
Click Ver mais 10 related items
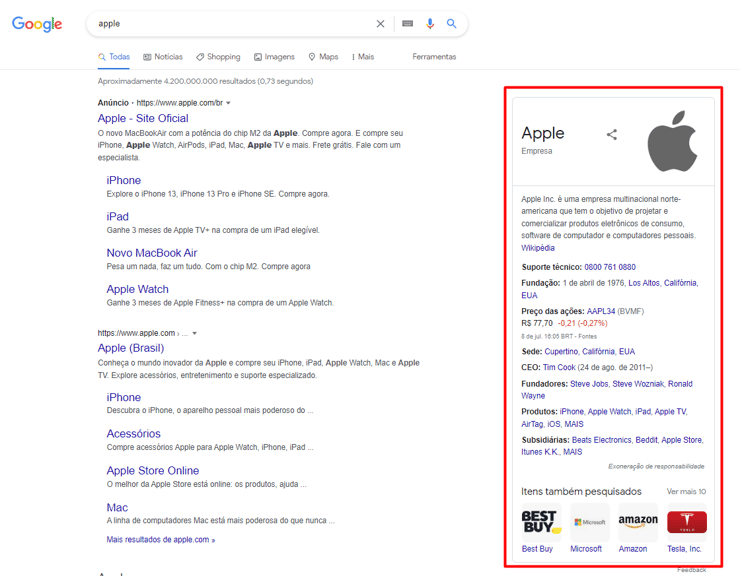(686, 492)
